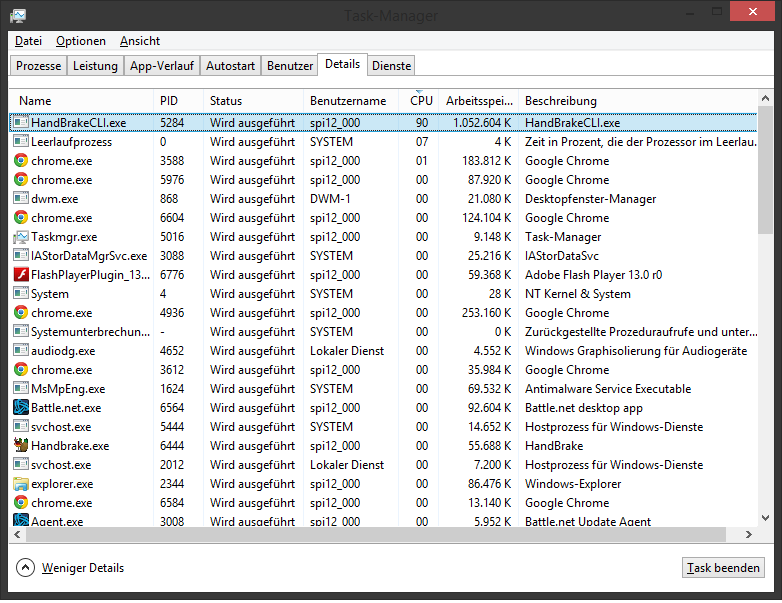Viewport: 782px width, 603px height.
Task: Click the Weniger Details link text
Action: pyautogui.click(x=83, y=568)
